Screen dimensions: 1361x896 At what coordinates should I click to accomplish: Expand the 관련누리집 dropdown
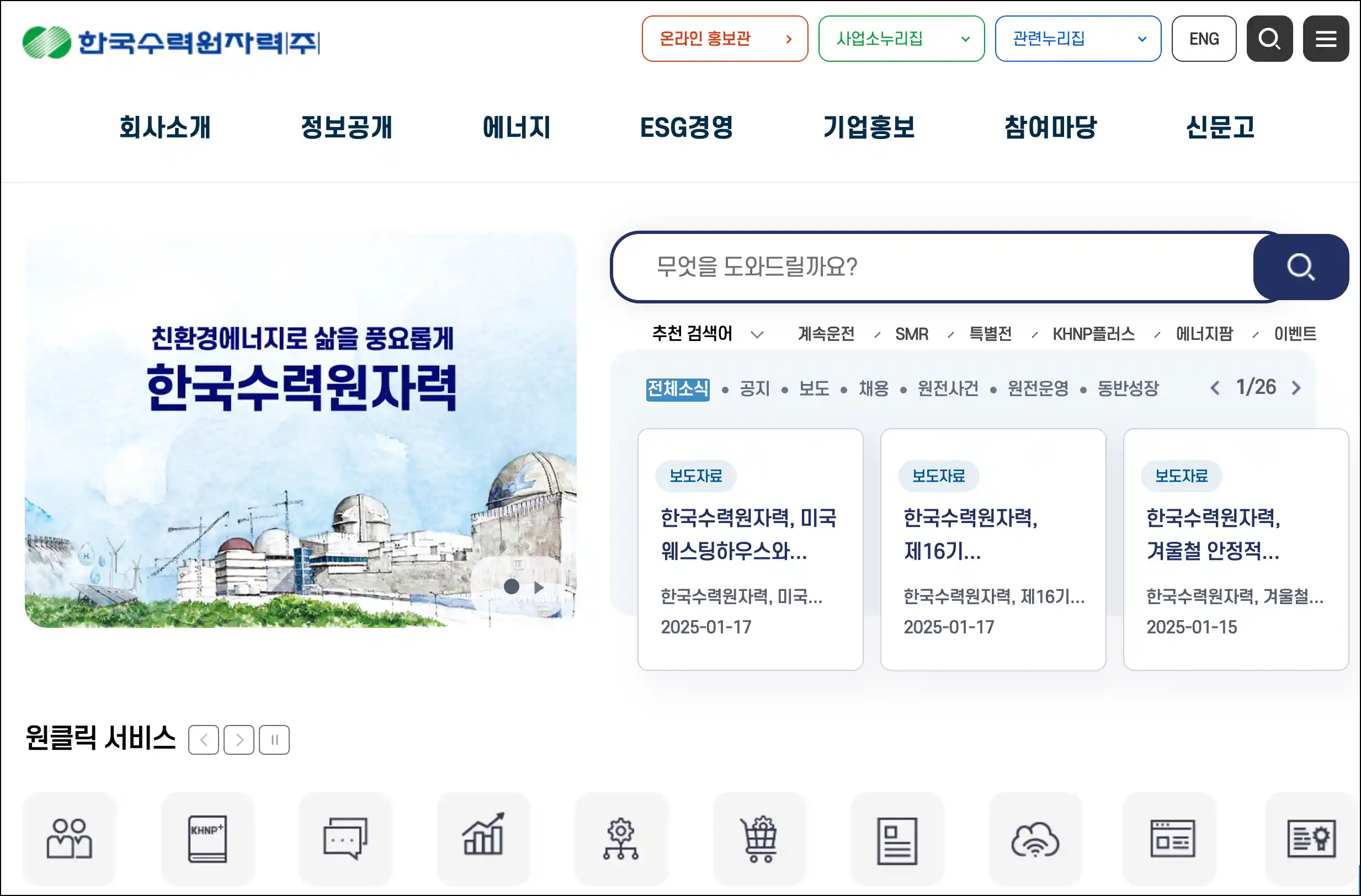click(1078, 38)
